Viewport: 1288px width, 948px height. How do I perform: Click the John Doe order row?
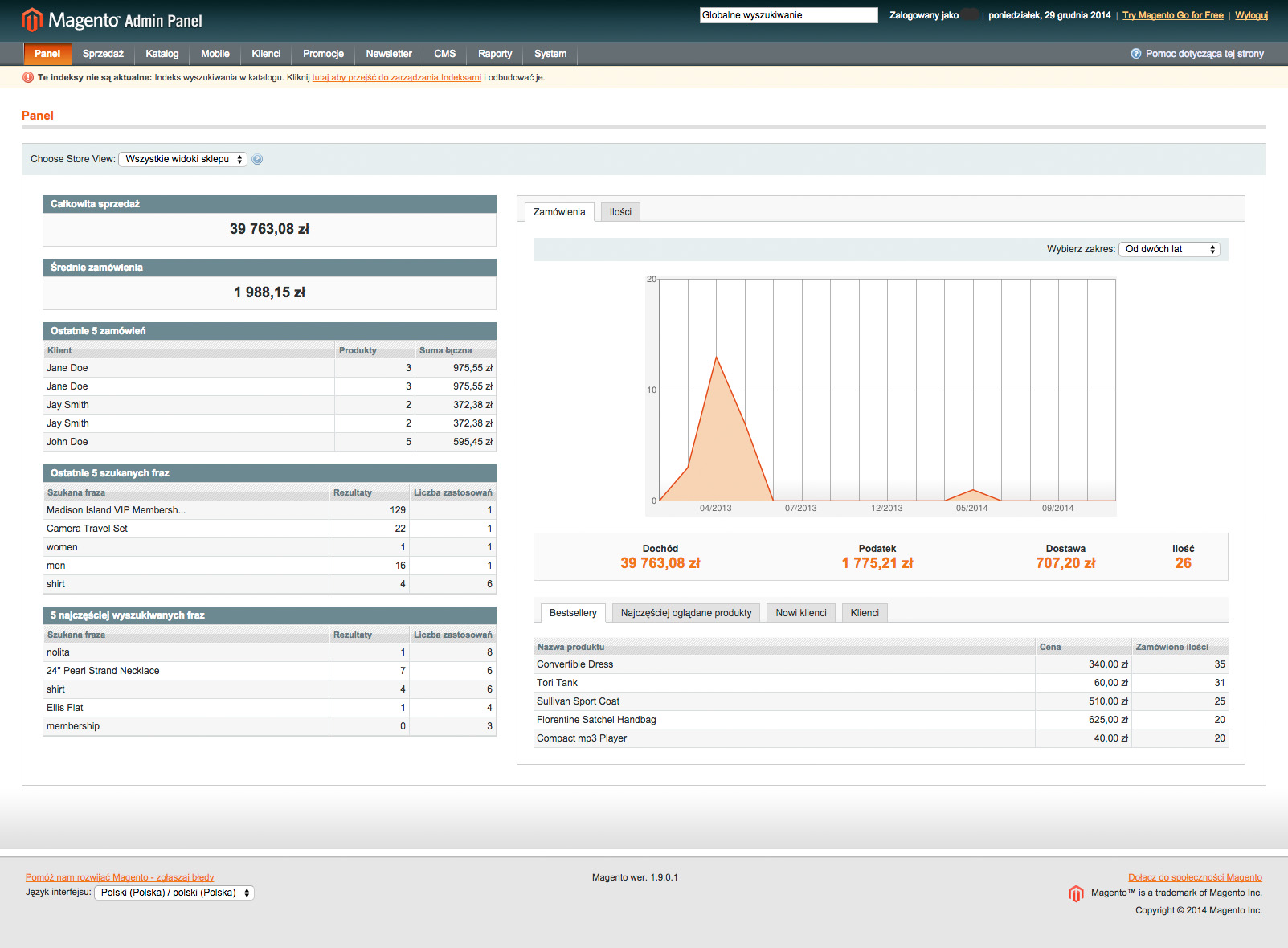269,442
